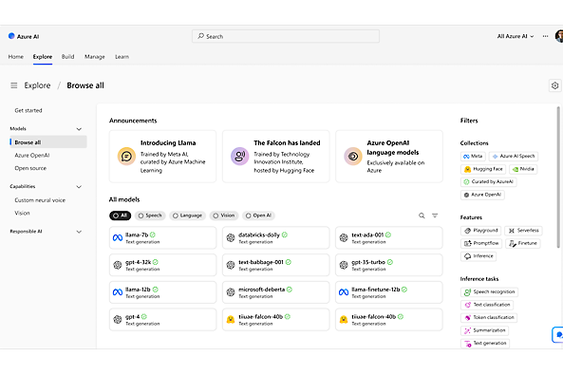This screenshot has height=375, width=563.
Task: Expand the Responsible AI sidebar section
Action: [x=79, y=232]
